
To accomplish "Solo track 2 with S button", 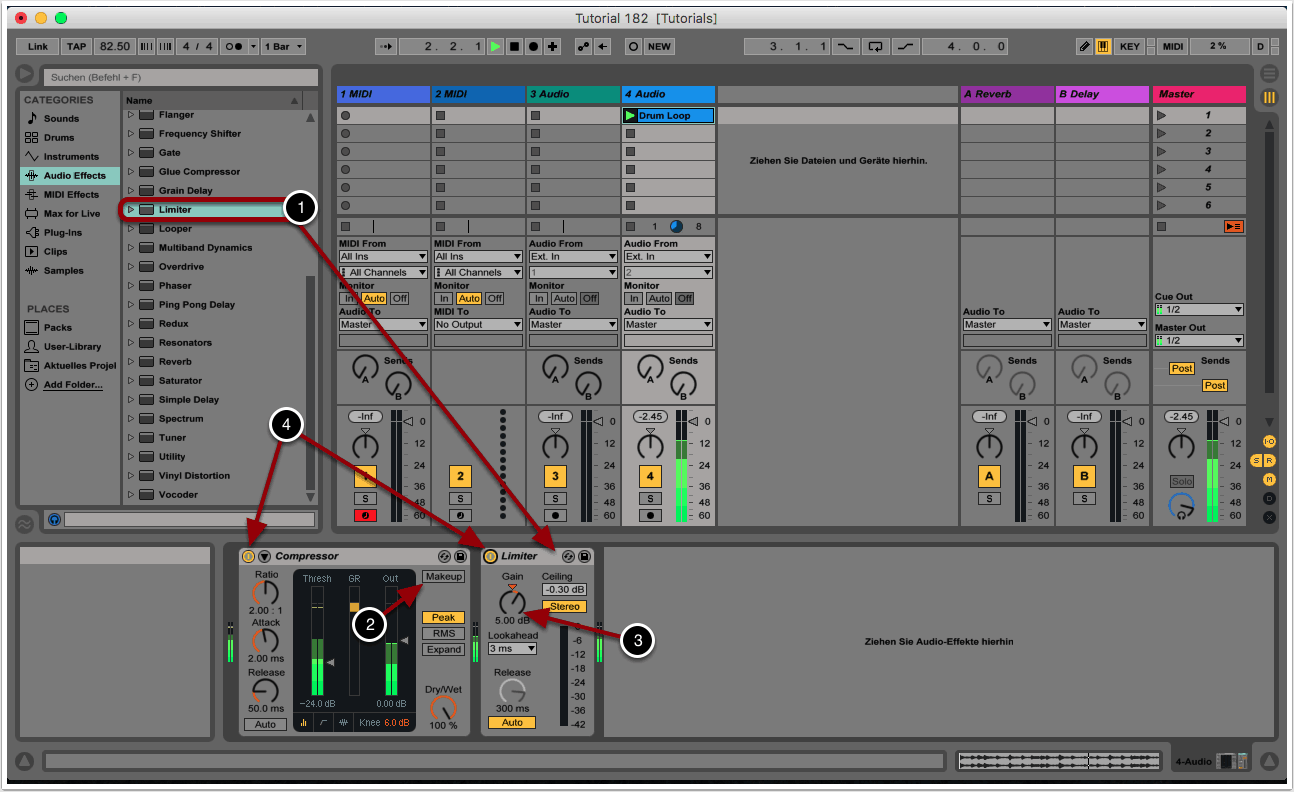I will tap(460, 498).
